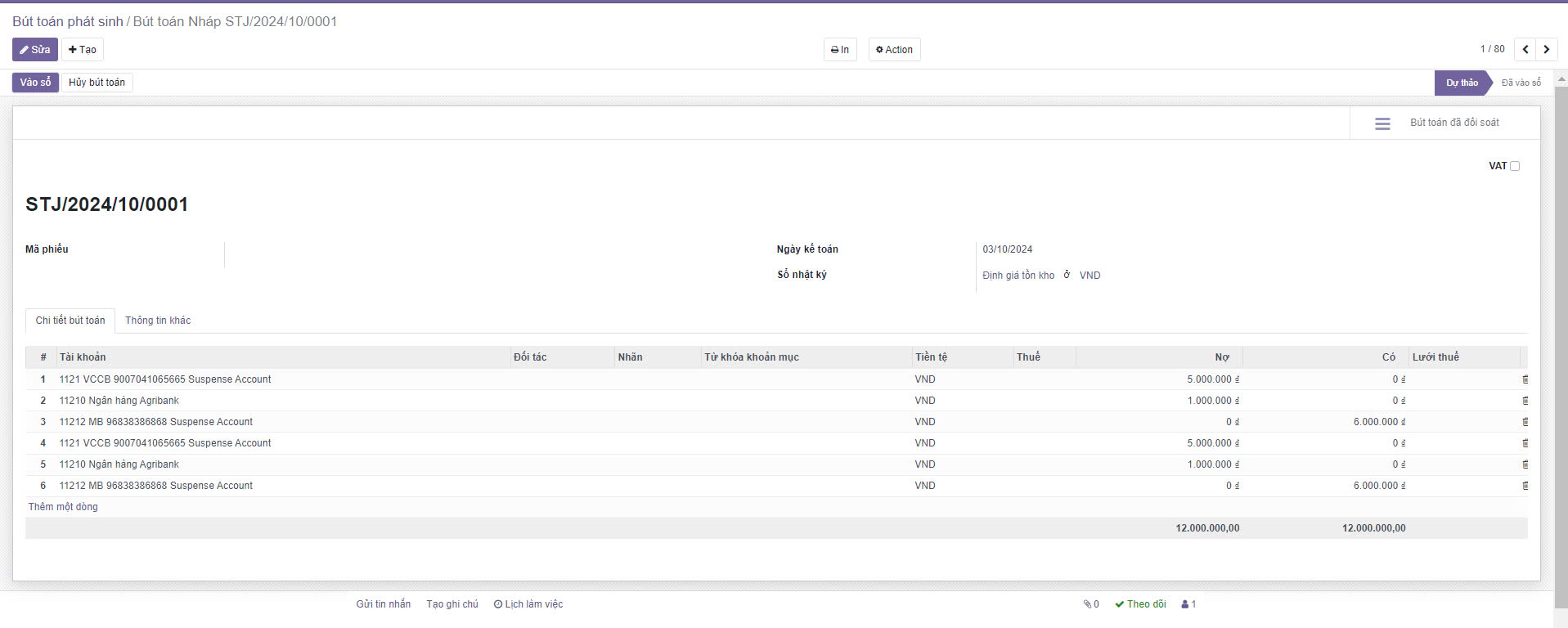Switch to Thông tin khác tab
This screenshot has width=1568, height=628.
coord(158,321)
